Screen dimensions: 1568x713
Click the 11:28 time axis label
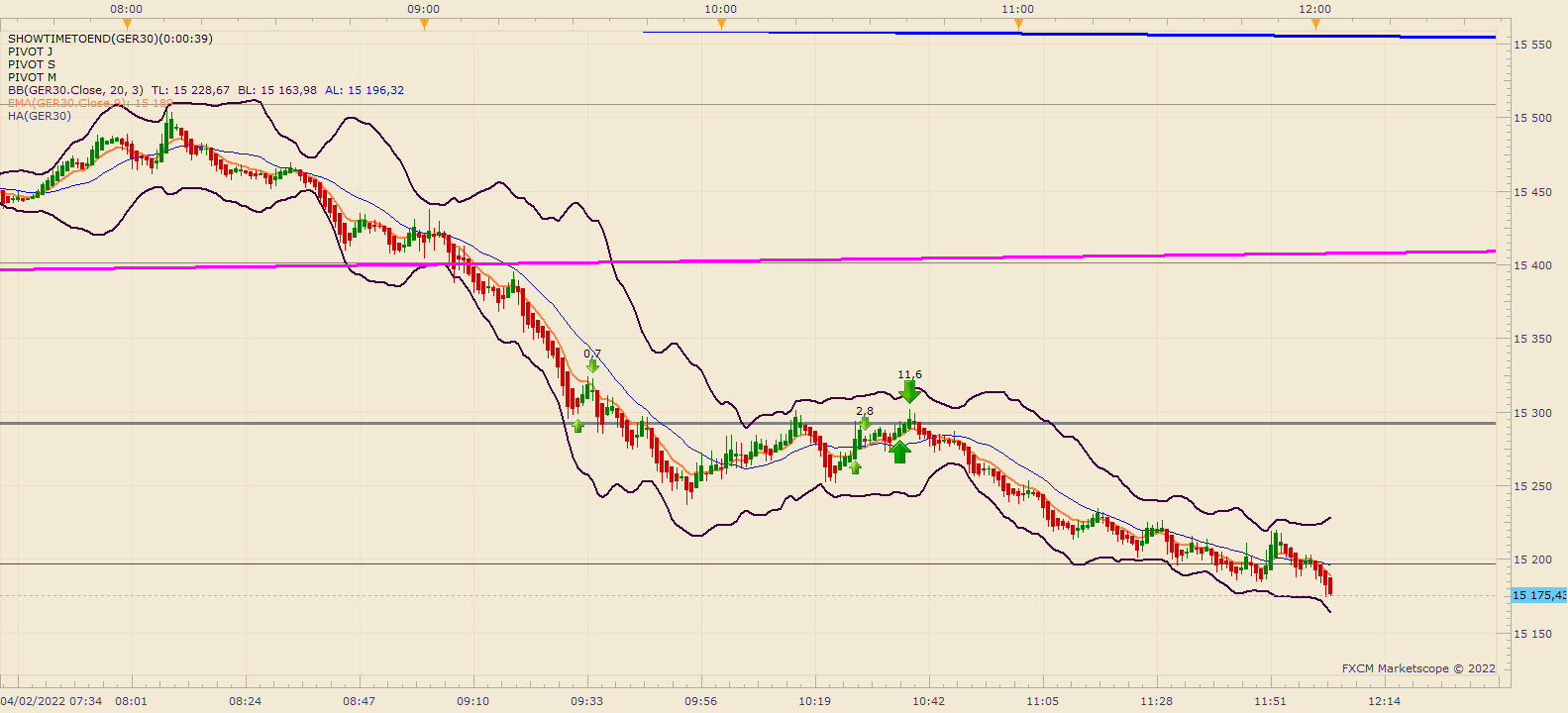tap(1157, 701)
